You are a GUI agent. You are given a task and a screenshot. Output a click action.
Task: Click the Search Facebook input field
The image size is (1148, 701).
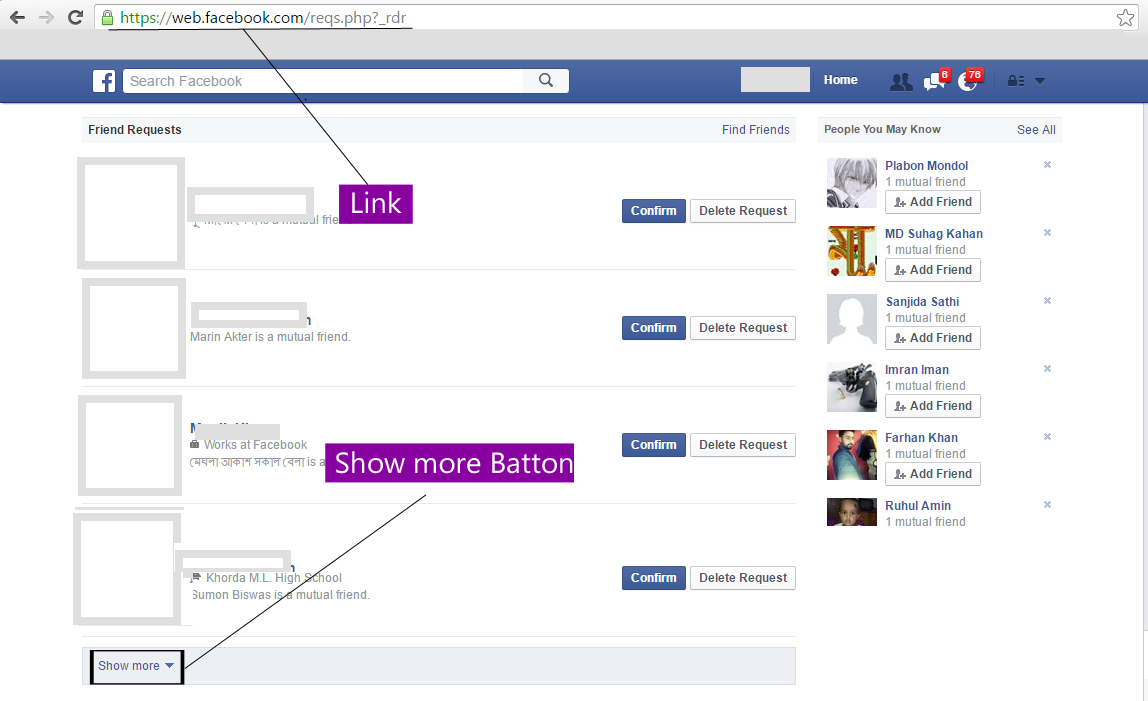(324, 81)
